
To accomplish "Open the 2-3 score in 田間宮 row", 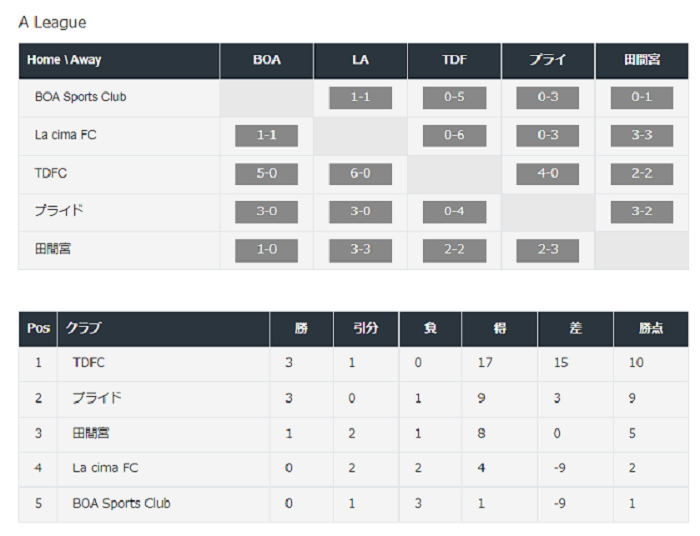I will 548,250.
